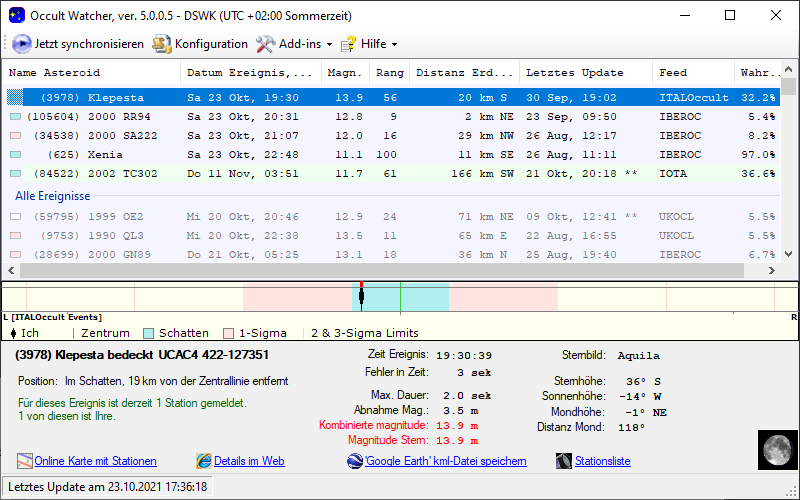Viewport: 800px width, 500px height.
Task: Expand the Add-ins dropdown arrow
Action: (329, 45)
